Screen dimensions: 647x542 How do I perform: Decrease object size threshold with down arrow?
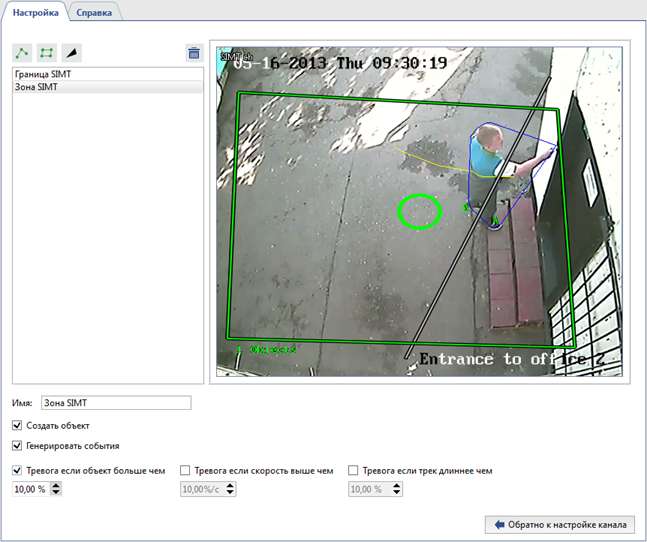pos(56,493)
